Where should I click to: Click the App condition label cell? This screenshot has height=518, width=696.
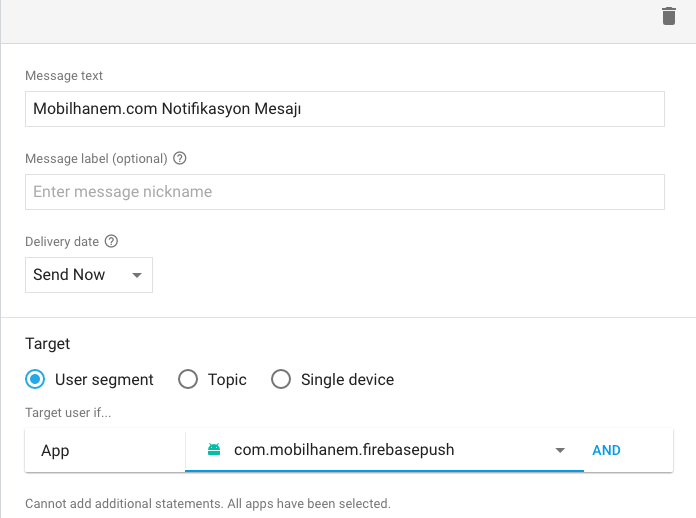tap(105, 450)
